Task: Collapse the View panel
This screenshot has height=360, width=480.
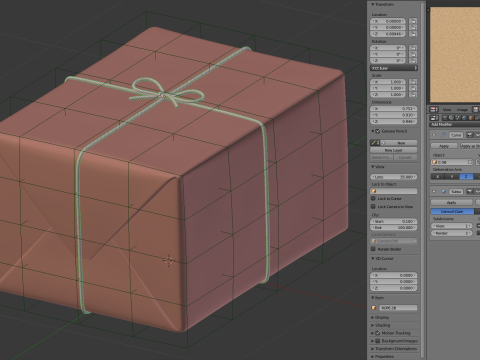Action: coord(373,167)
